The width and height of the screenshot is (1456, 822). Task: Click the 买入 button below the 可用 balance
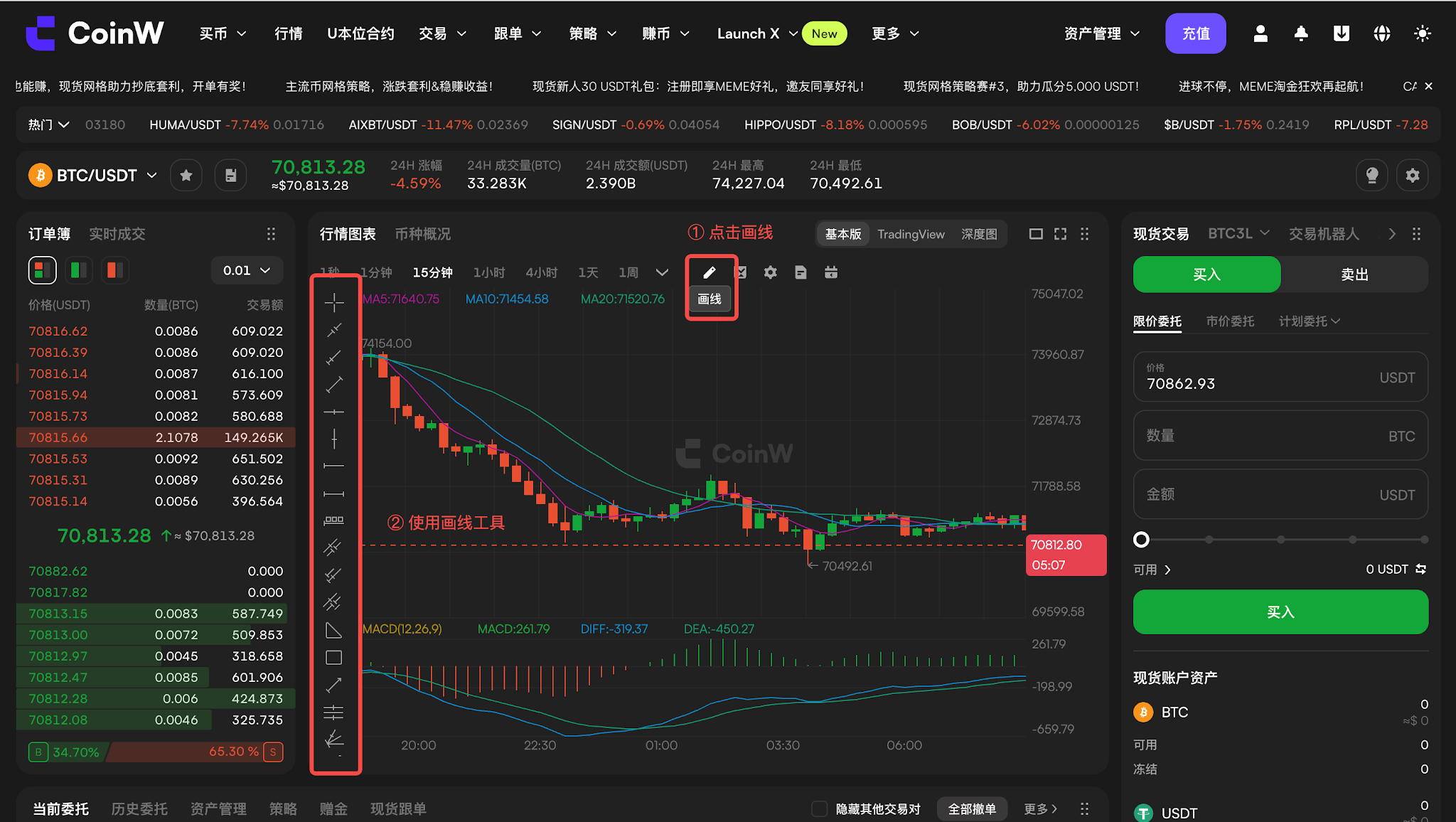[x=1280, y=612]
